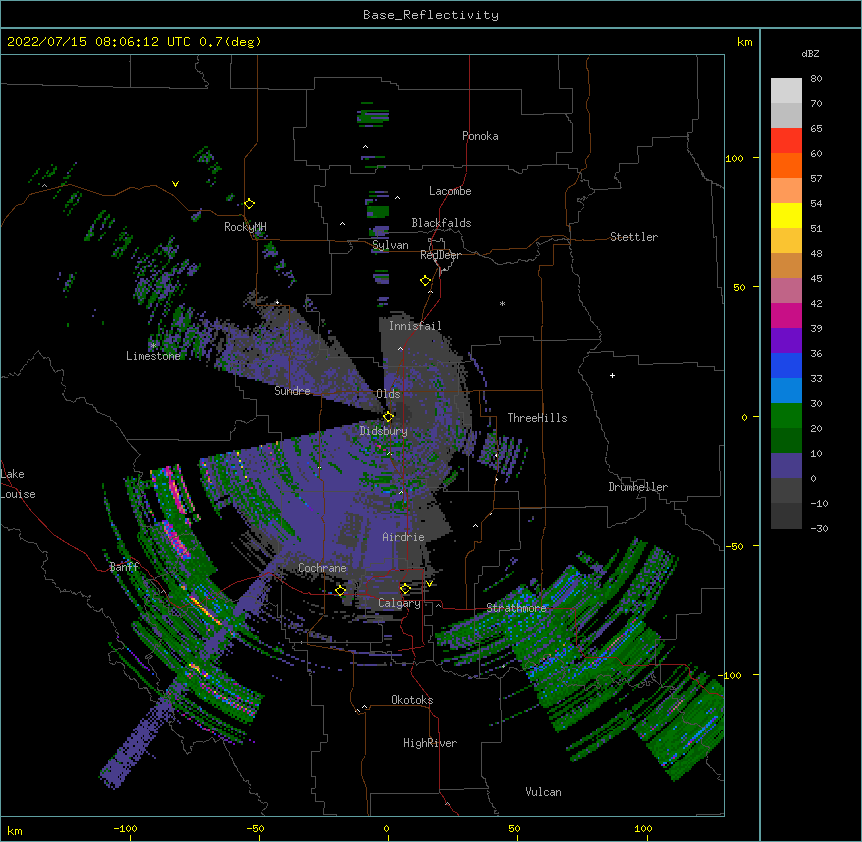The height and width of the screenshot is (842, 862).
Task: Click the Okotoks town label
Action: [412, 700]
